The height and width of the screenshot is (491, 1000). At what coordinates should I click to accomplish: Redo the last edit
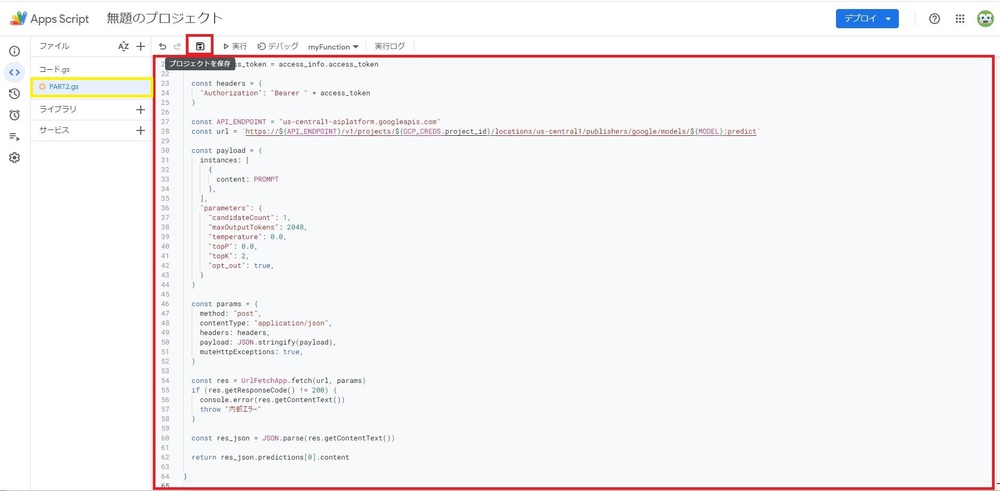(178, 46)
